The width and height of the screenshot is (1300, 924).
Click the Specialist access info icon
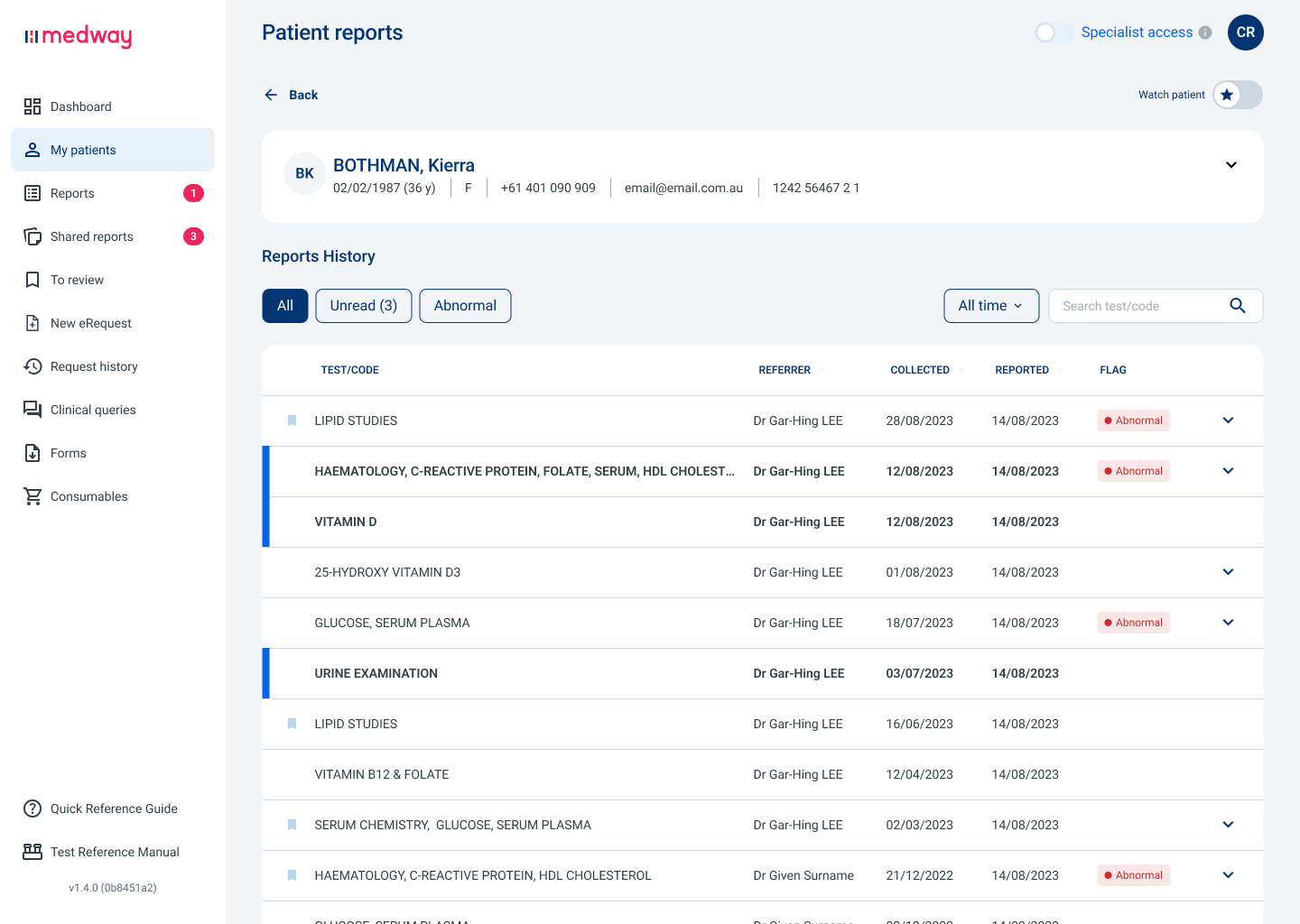coord(1205,32)
